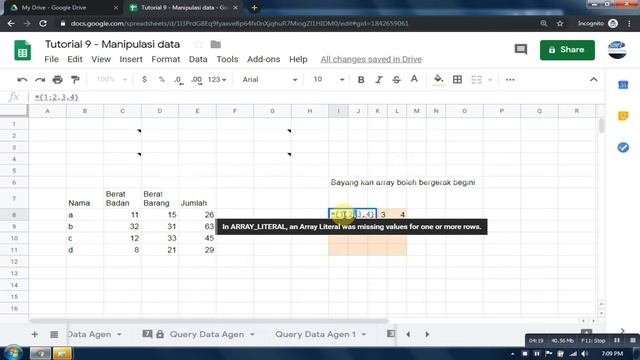The image size is (640, 360).
Task: Open the All sheets list icon
Action: click(x=54, y=334)
